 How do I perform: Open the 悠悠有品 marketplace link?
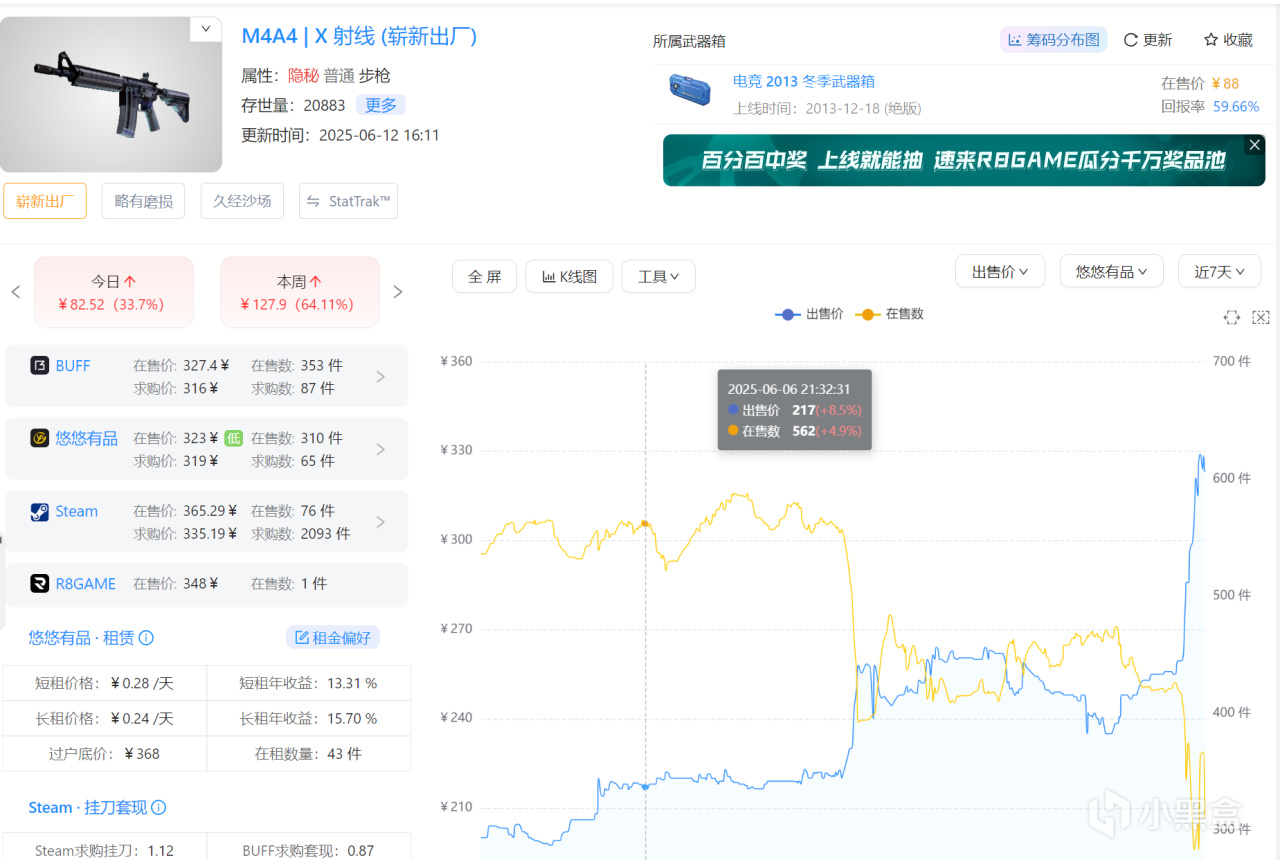(87, 438)
